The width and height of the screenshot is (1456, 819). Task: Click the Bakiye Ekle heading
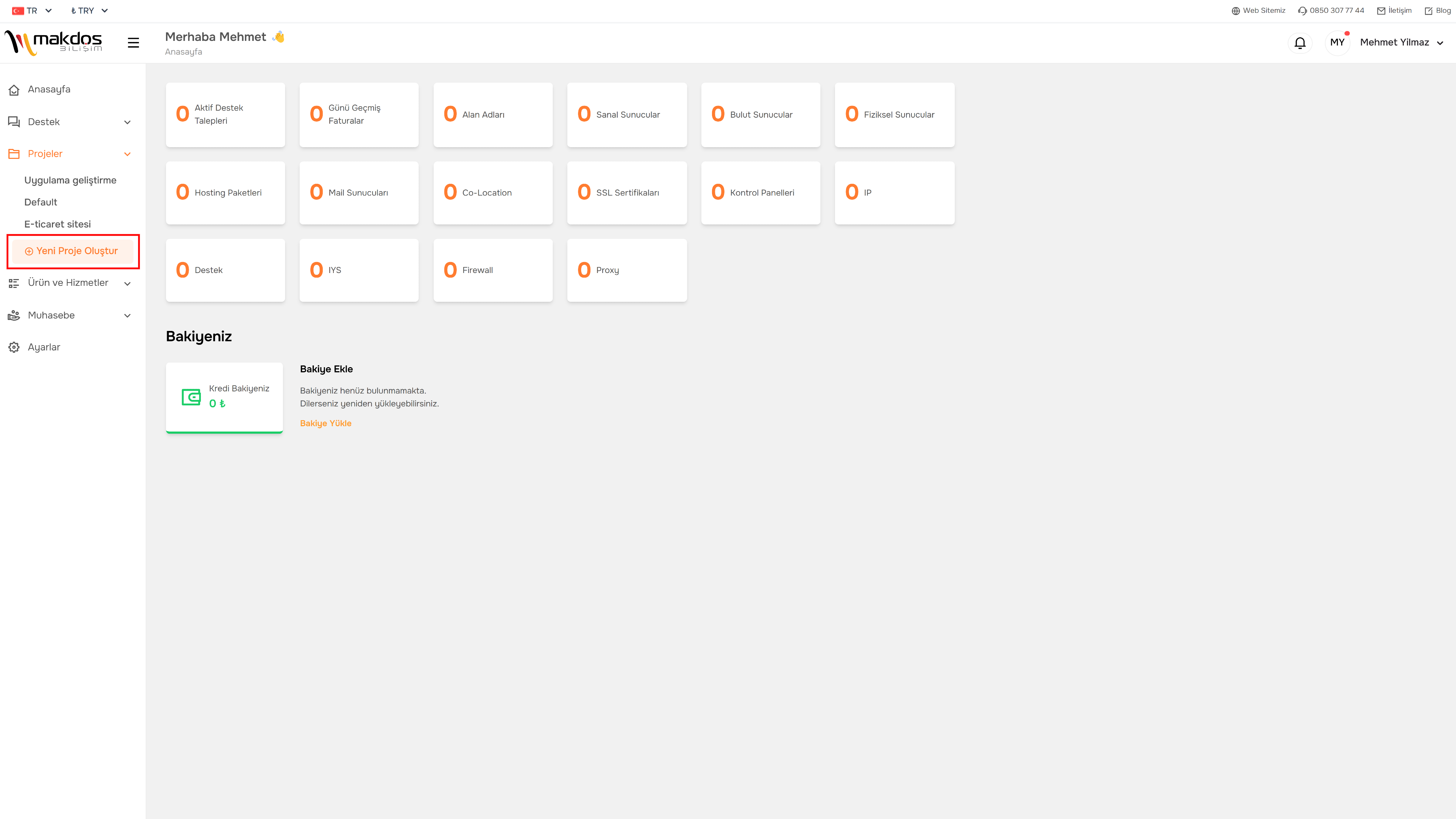point(326,369)
